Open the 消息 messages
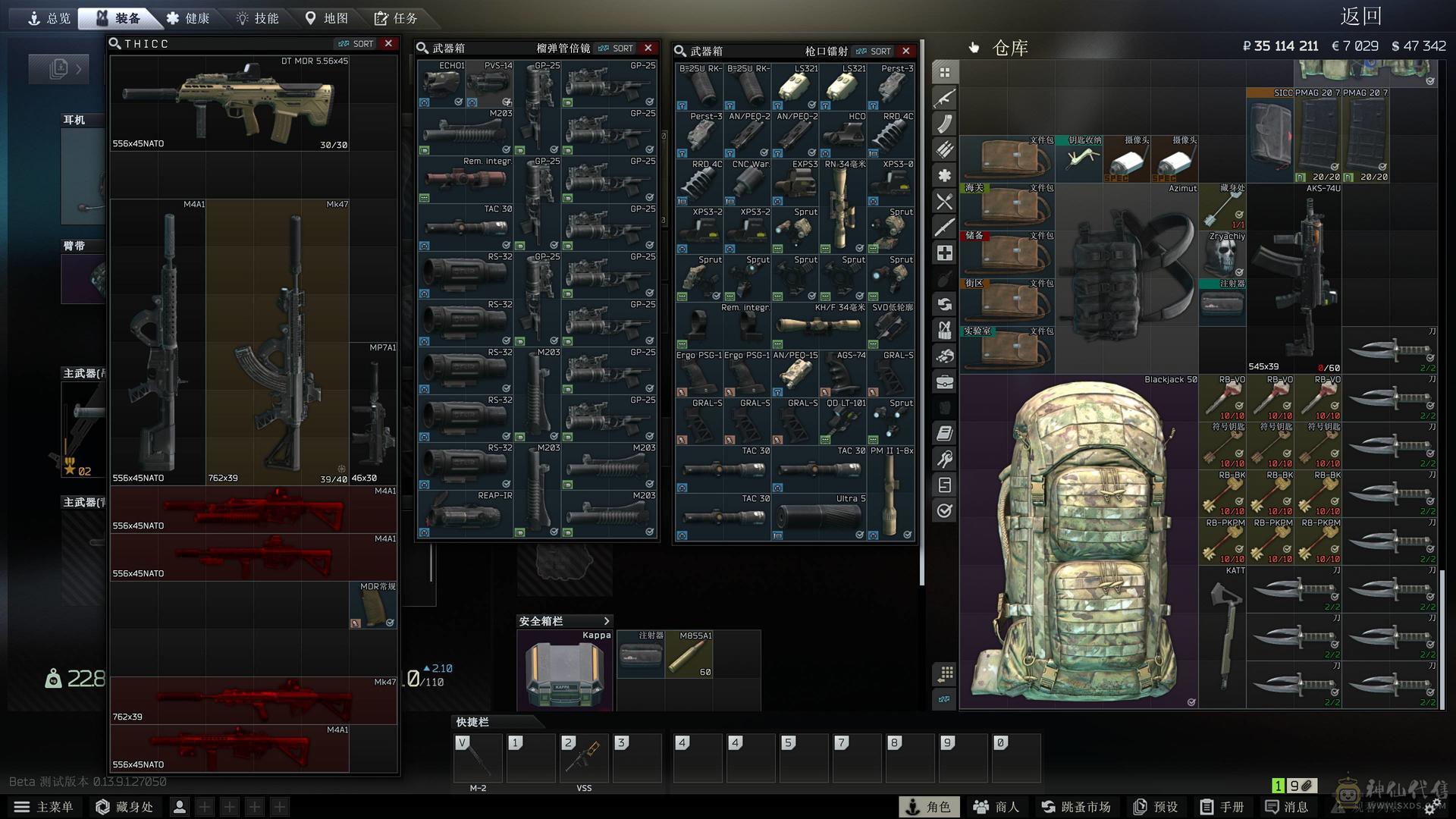 pos(1287,807)
